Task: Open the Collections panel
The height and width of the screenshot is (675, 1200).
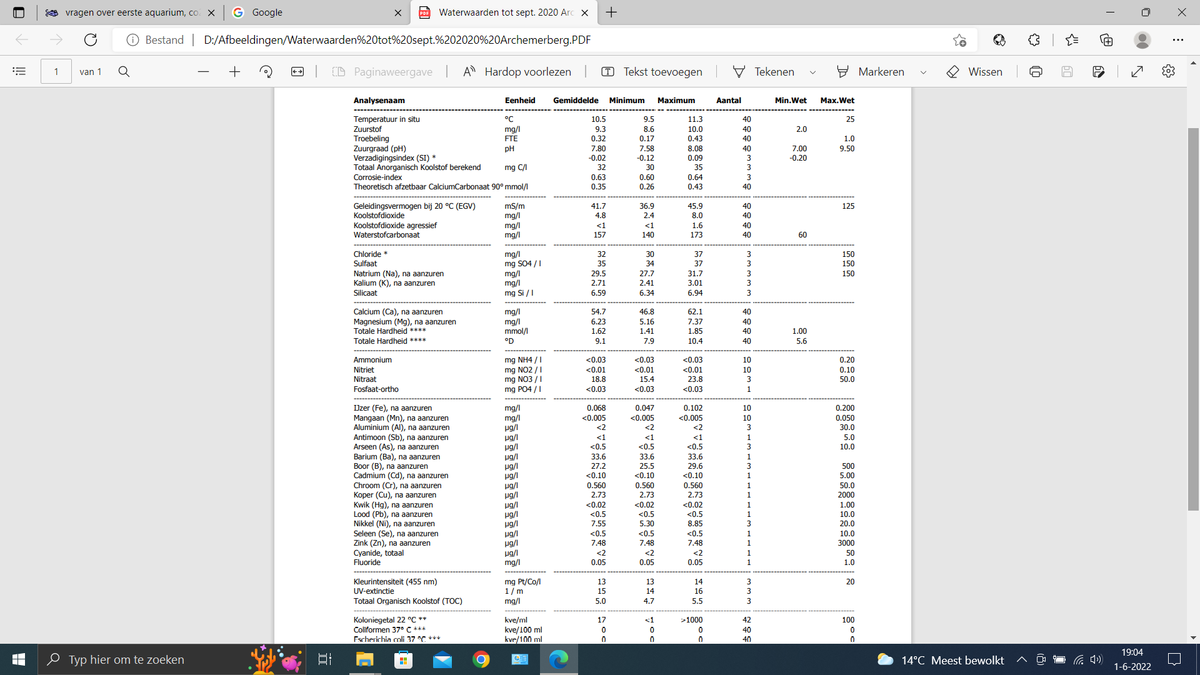Action: [x=1107, y=40]
